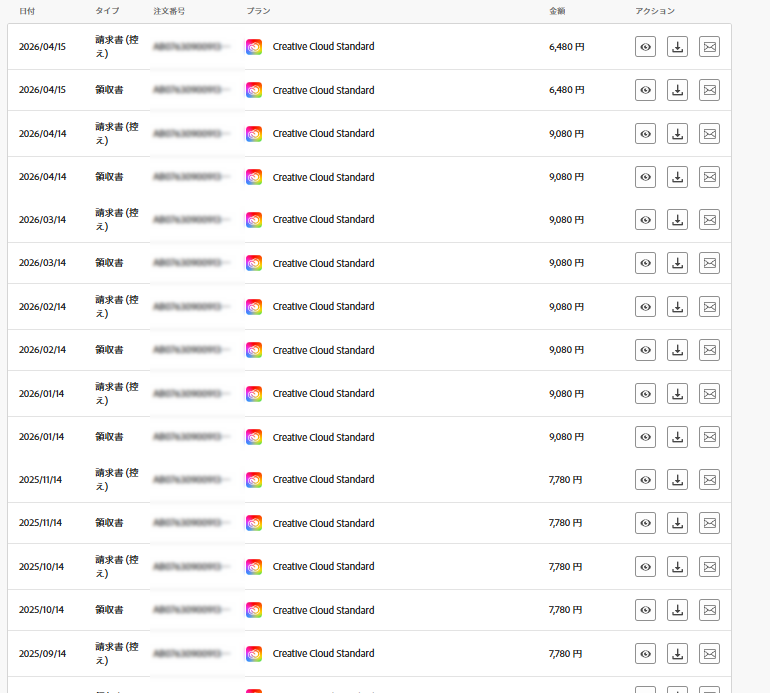
Task: Email the 2025/10/14 領収書 receipt
Action: [x=710, y=610]
